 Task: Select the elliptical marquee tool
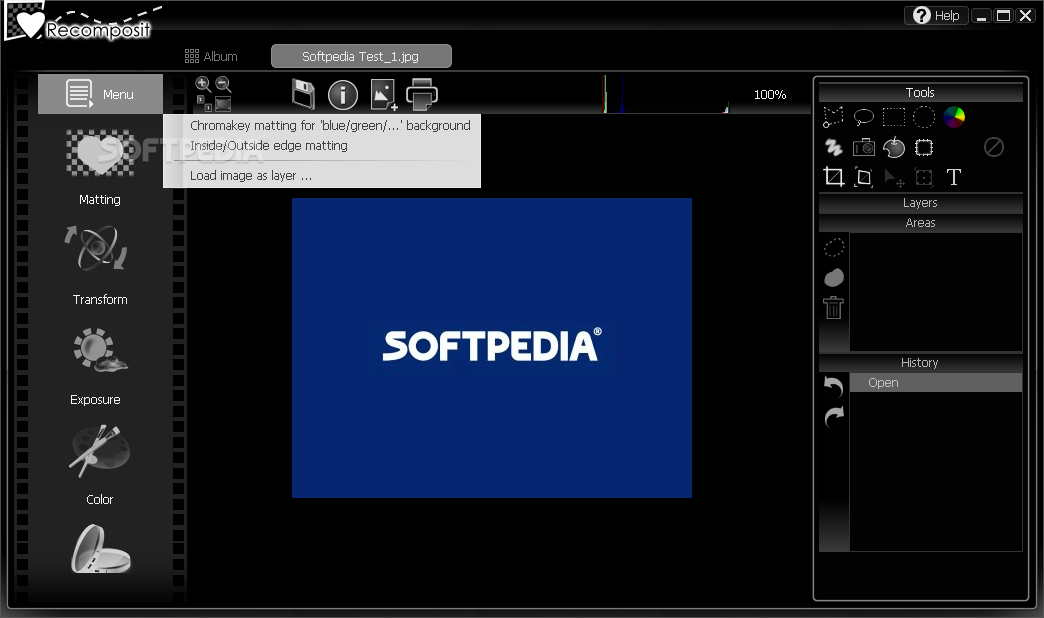[x=923, y=117]
